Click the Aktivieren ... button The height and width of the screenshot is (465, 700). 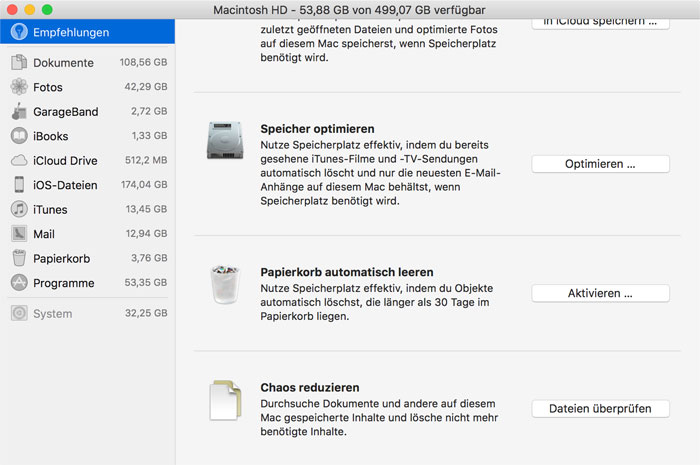pos(600,293)
